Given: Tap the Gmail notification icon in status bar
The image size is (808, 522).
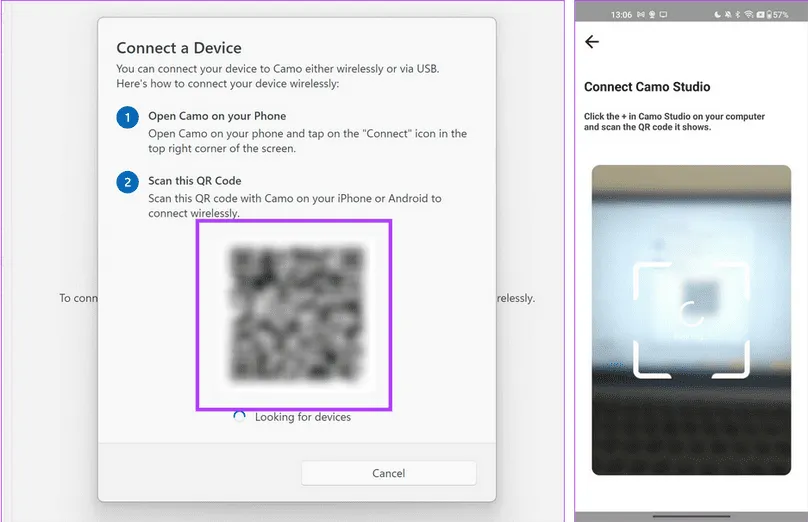Looking at the screenshot, I should [641, 14].
